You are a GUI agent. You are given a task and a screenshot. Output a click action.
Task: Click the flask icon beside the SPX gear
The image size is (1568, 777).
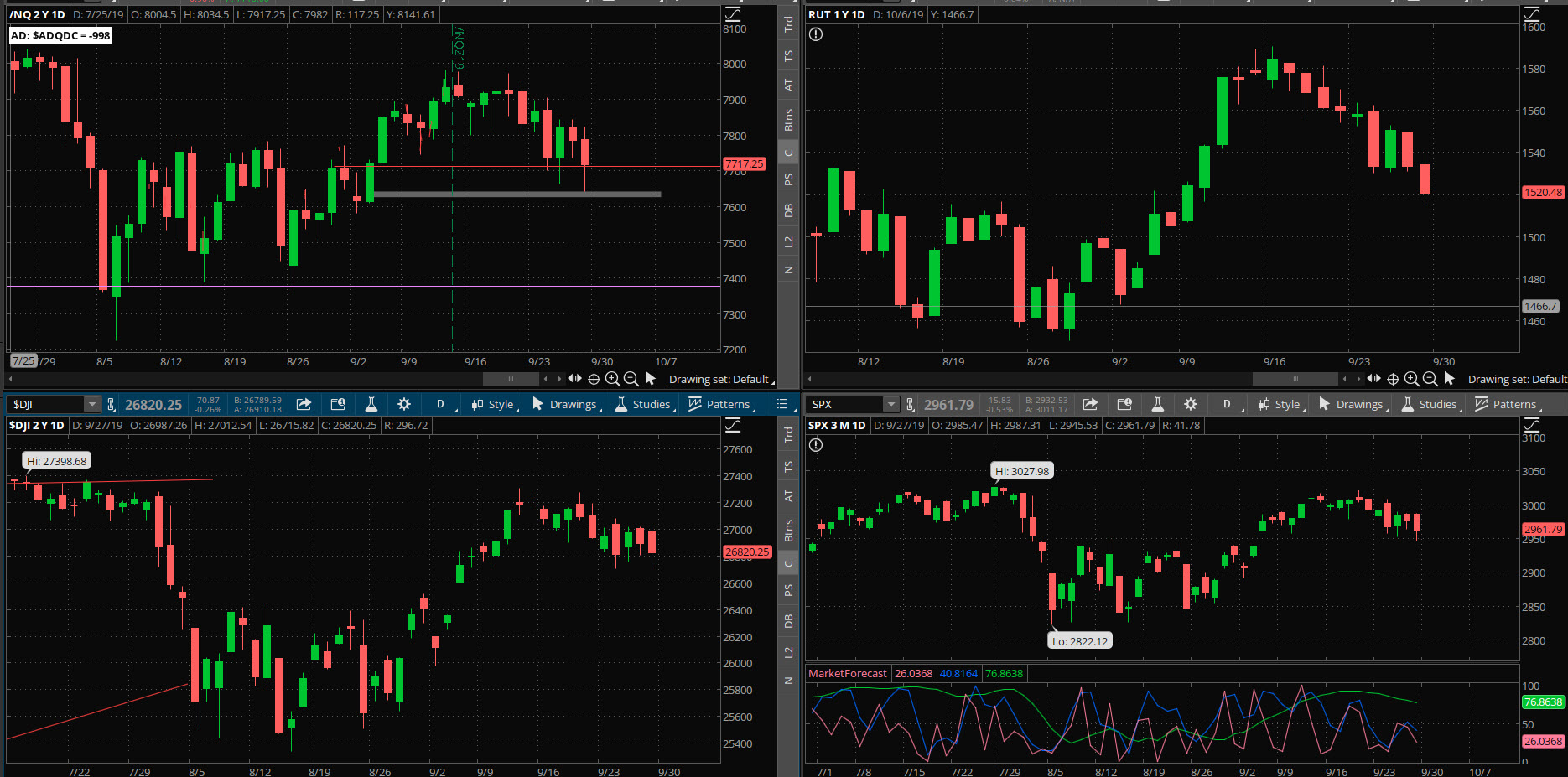pyautogui.click(x=1157, y=404)
